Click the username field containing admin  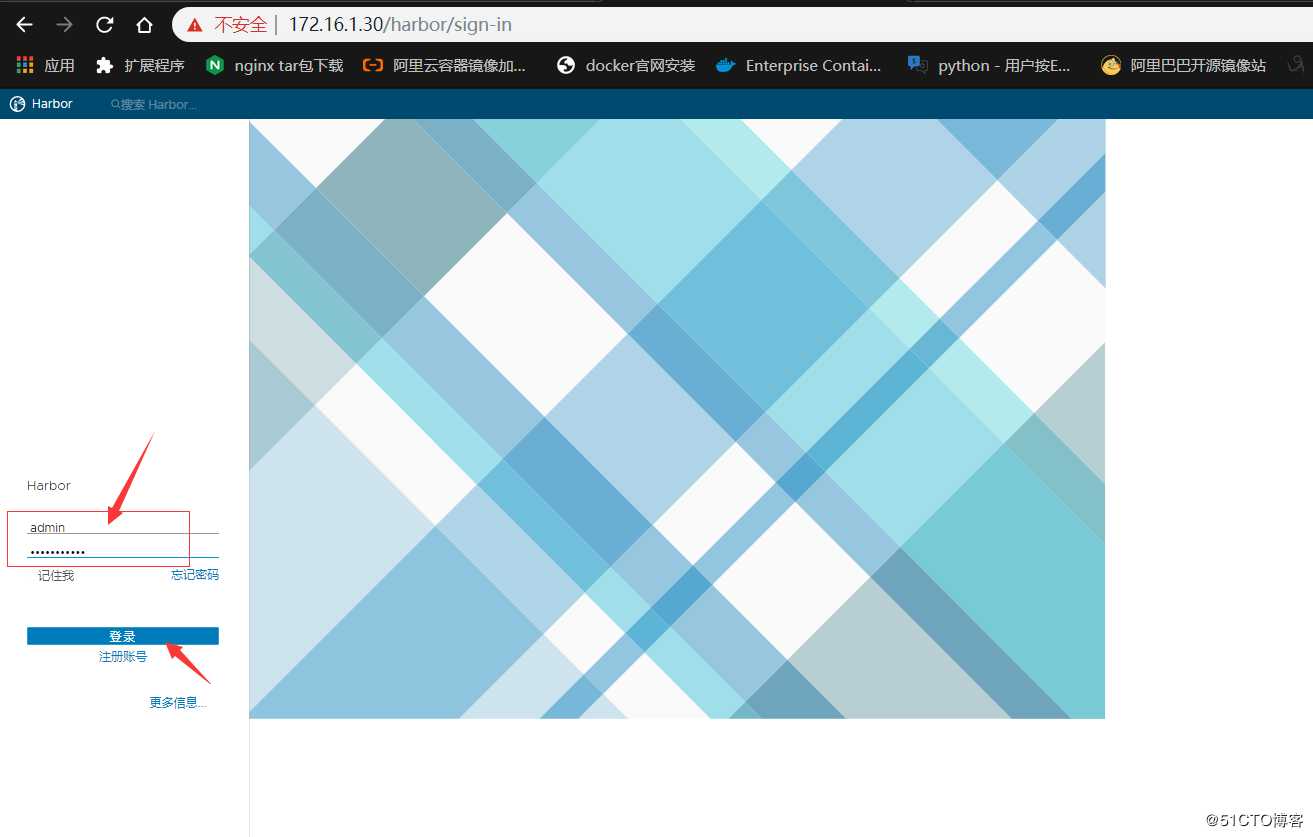[123, 527]
